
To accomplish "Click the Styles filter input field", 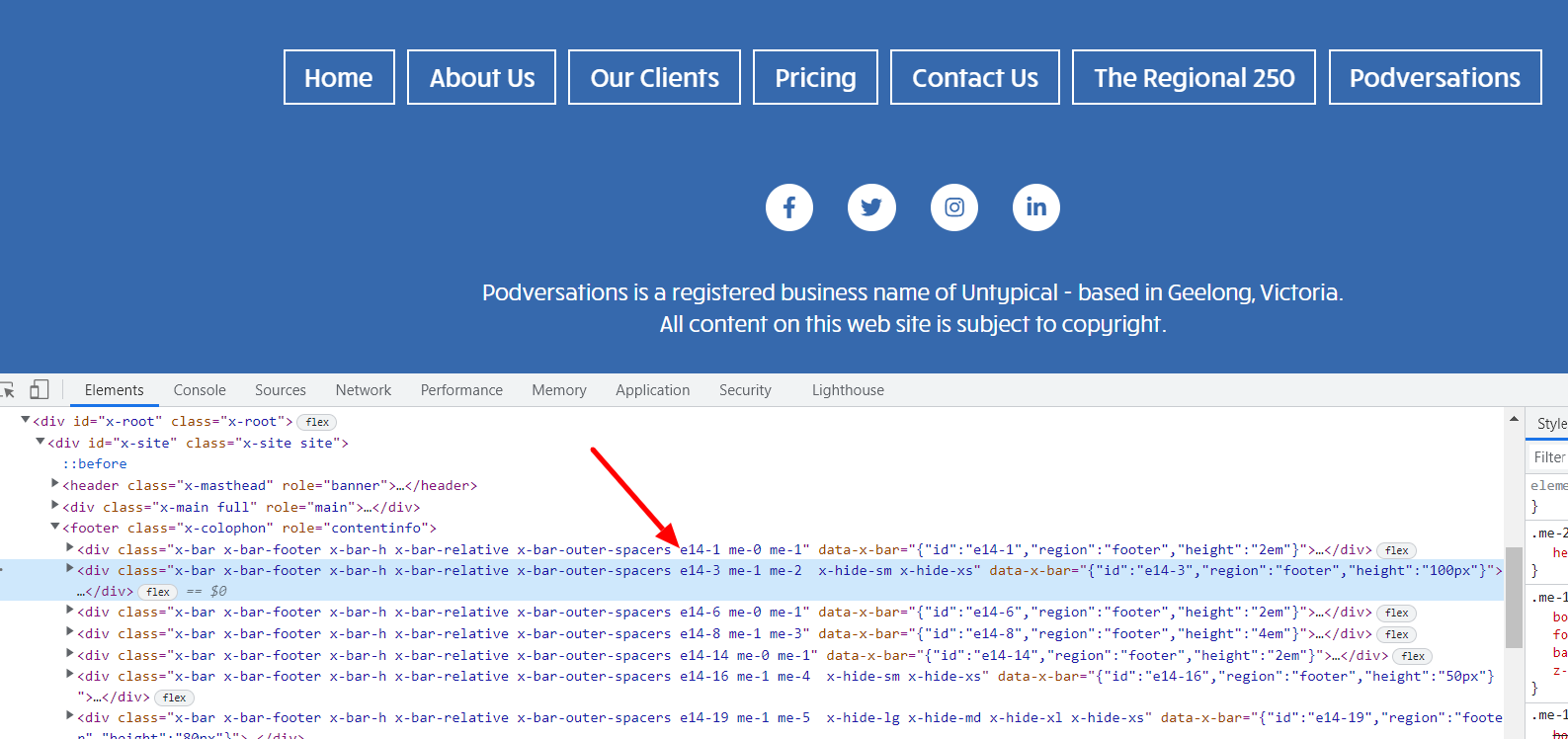I will pos(1548,456).
